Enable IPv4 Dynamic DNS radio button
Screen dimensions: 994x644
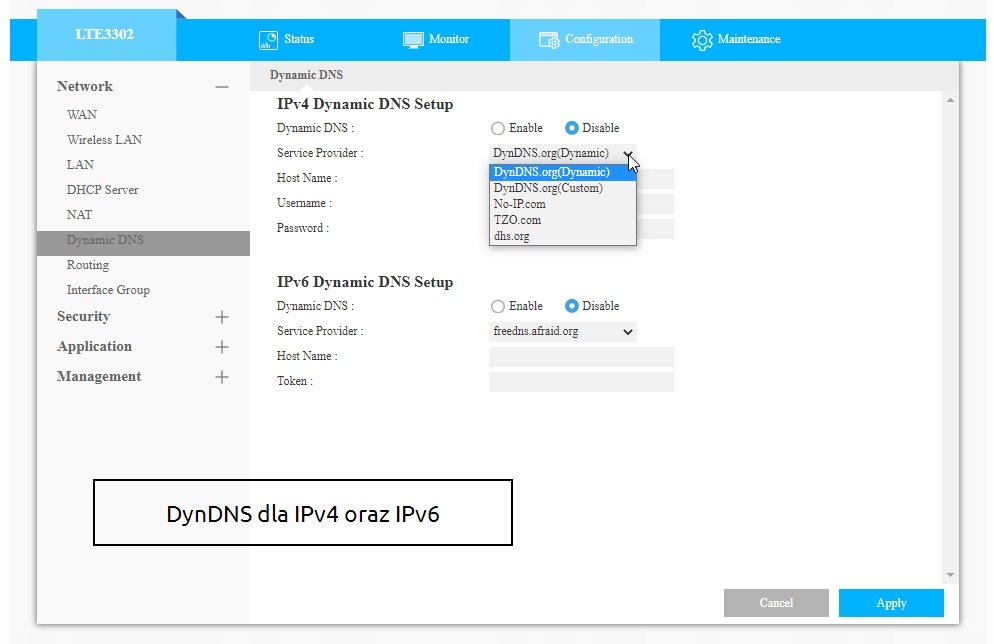click(x=498, y=128)
